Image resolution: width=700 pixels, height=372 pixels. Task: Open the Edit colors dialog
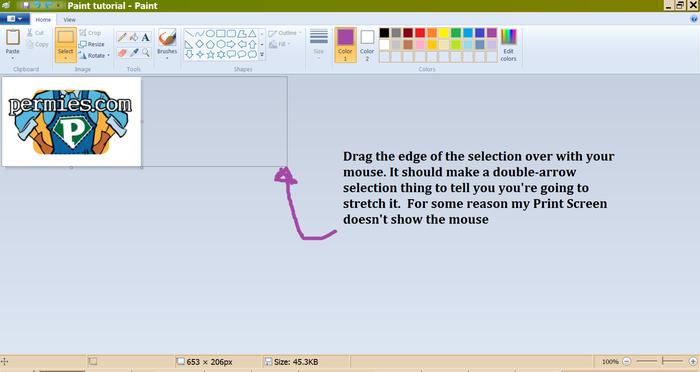pyautogui.click(x=508, y=45)
